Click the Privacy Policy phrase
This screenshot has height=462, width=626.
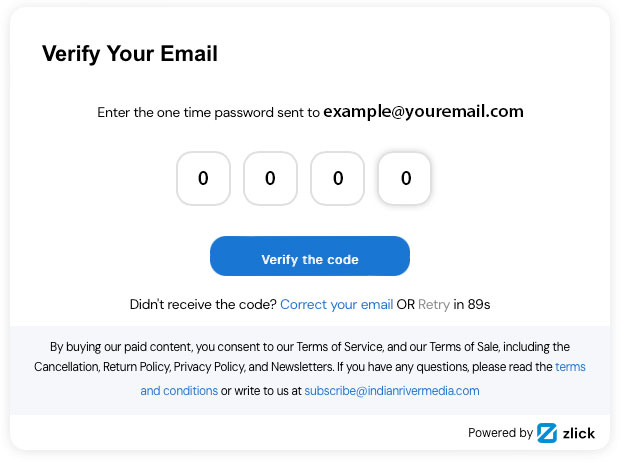[x=210, y=367]
